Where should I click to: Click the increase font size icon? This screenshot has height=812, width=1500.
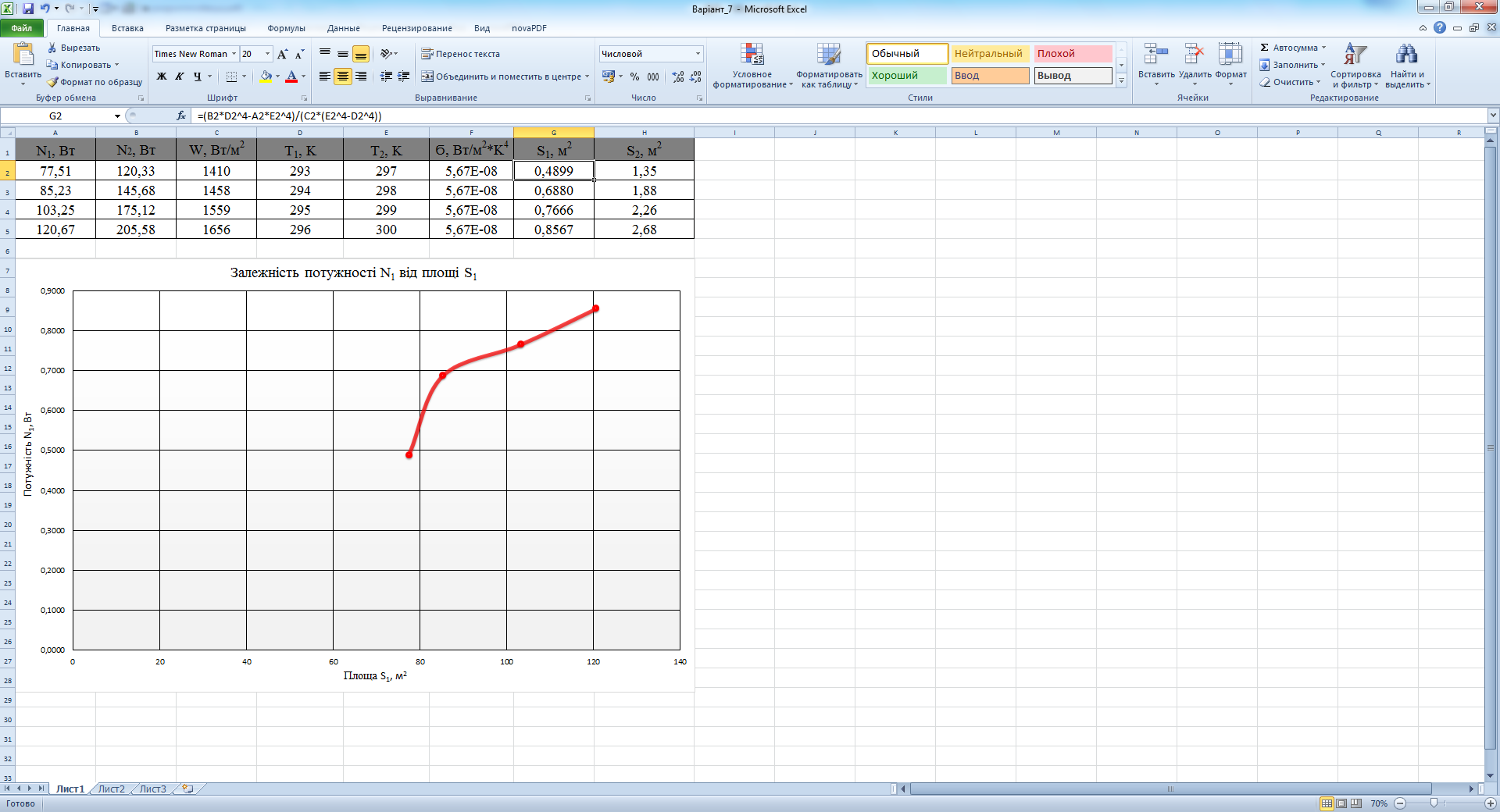283,54
